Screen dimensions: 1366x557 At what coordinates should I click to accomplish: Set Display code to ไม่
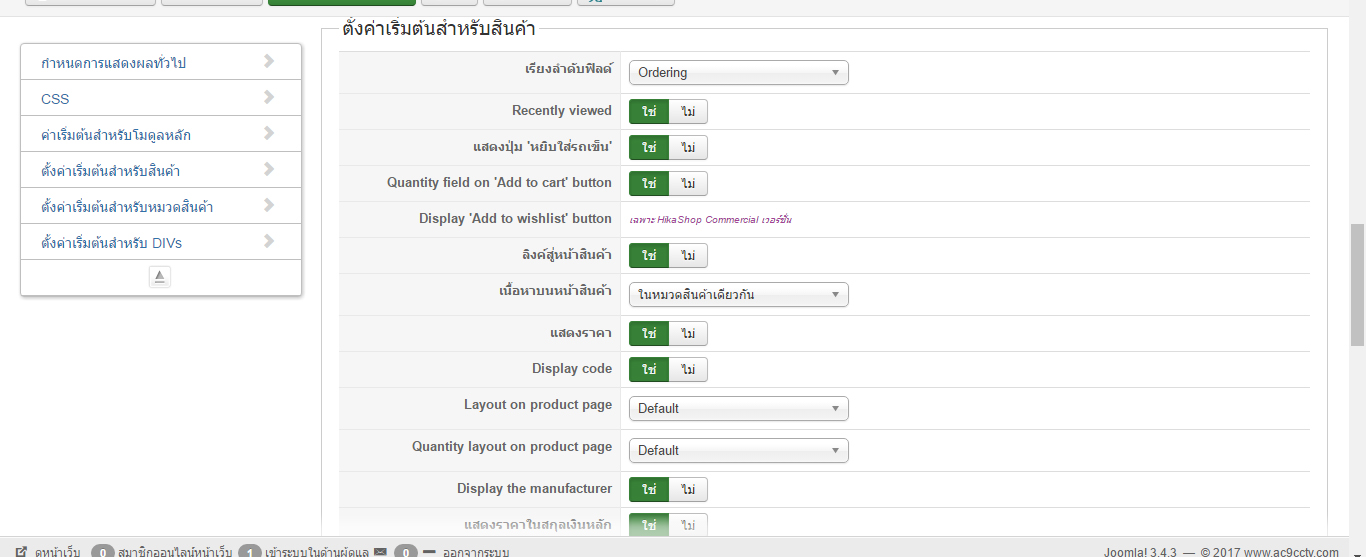click(688, 369)
